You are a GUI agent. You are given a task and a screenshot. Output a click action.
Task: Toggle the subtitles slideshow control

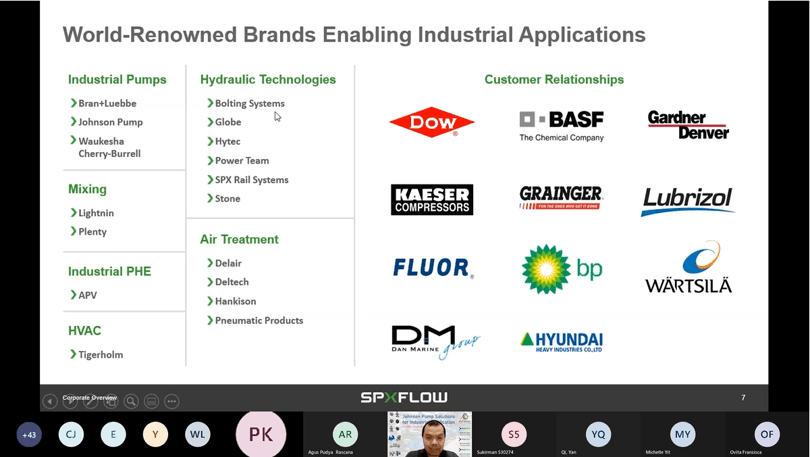coord(151,401)
